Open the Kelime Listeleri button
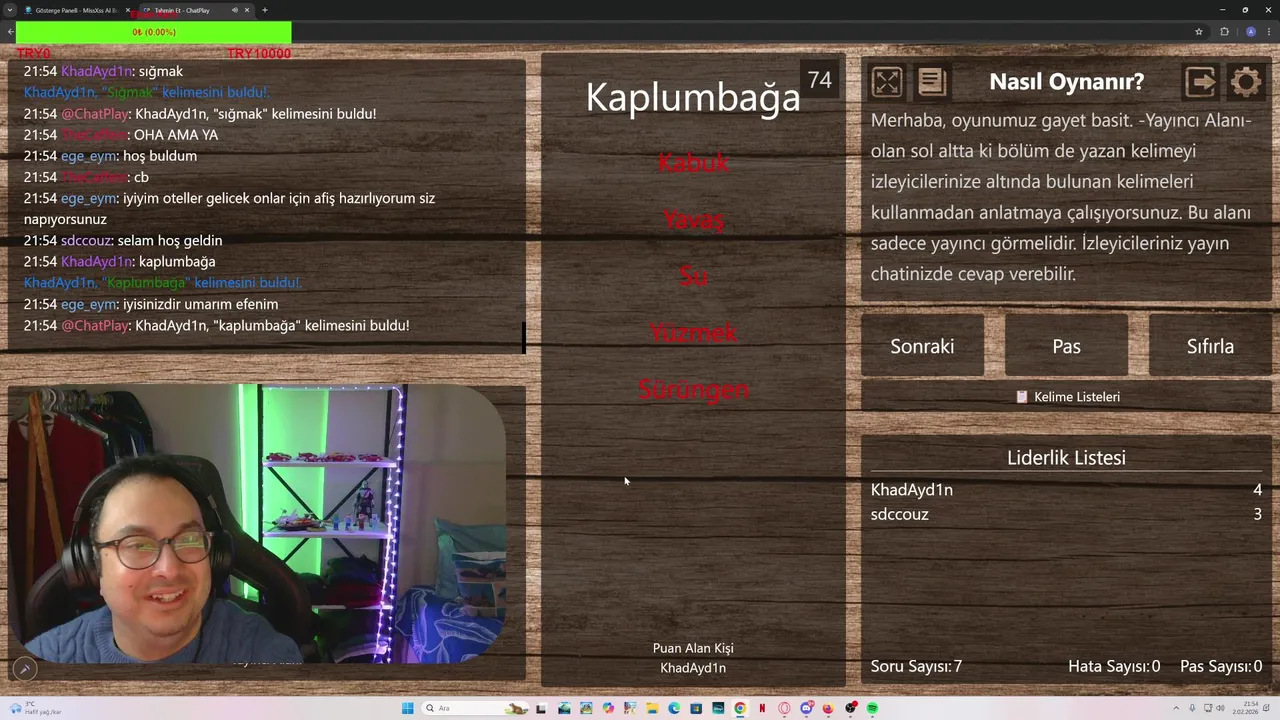Viewport: 1280px width, 720px height. (1066, 397)
